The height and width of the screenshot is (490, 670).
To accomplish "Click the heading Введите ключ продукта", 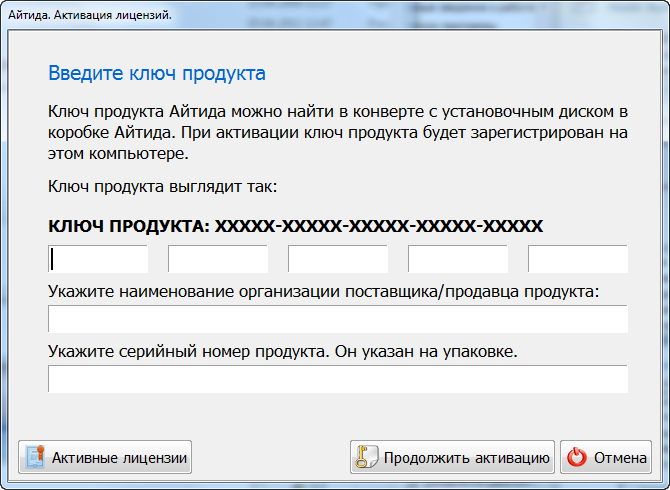I will tap(157, 73).
